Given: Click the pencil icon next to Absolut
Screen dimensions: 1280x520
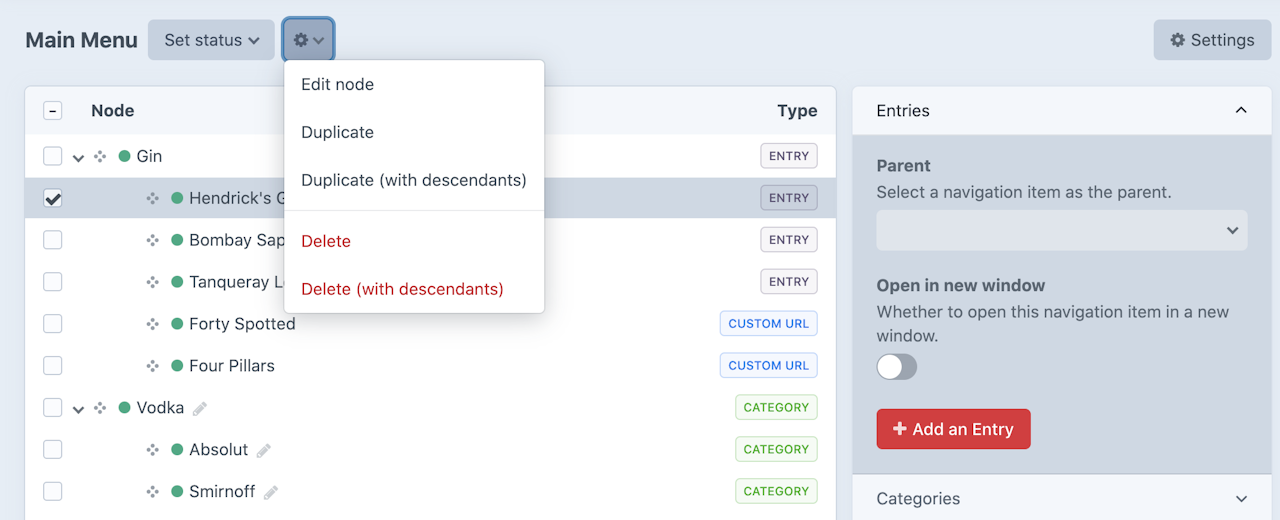Looking at the screenshot, I should coord(264,450).
